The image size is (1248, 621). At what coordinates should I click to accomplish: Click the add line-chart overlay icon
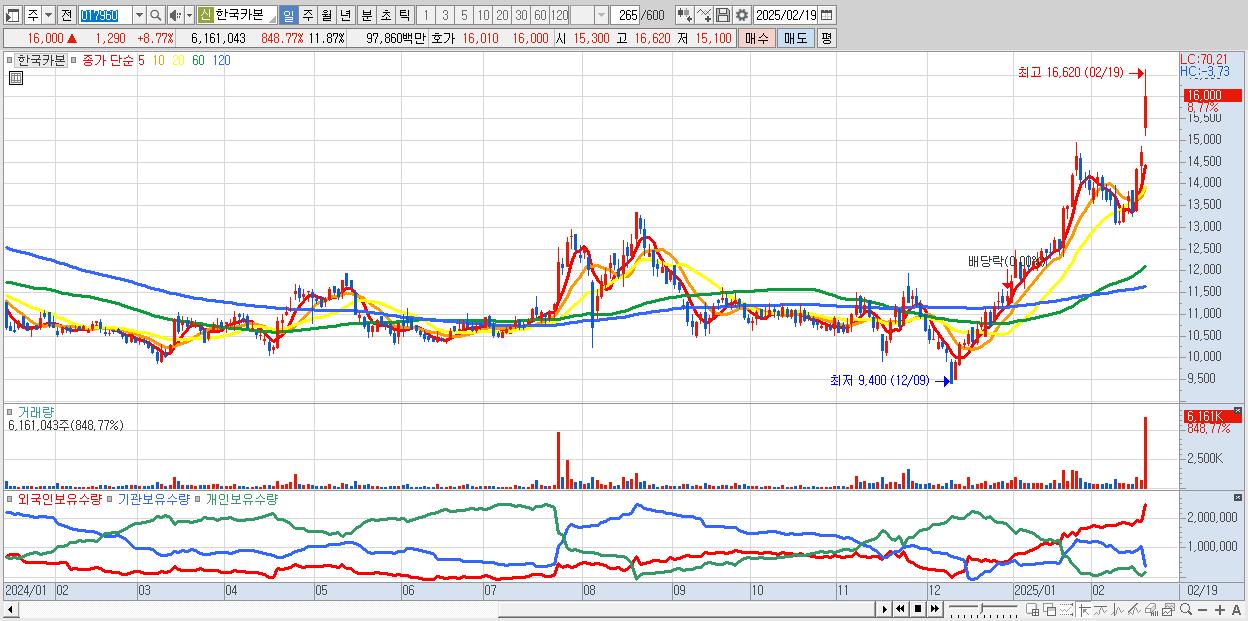pos(704,15)
